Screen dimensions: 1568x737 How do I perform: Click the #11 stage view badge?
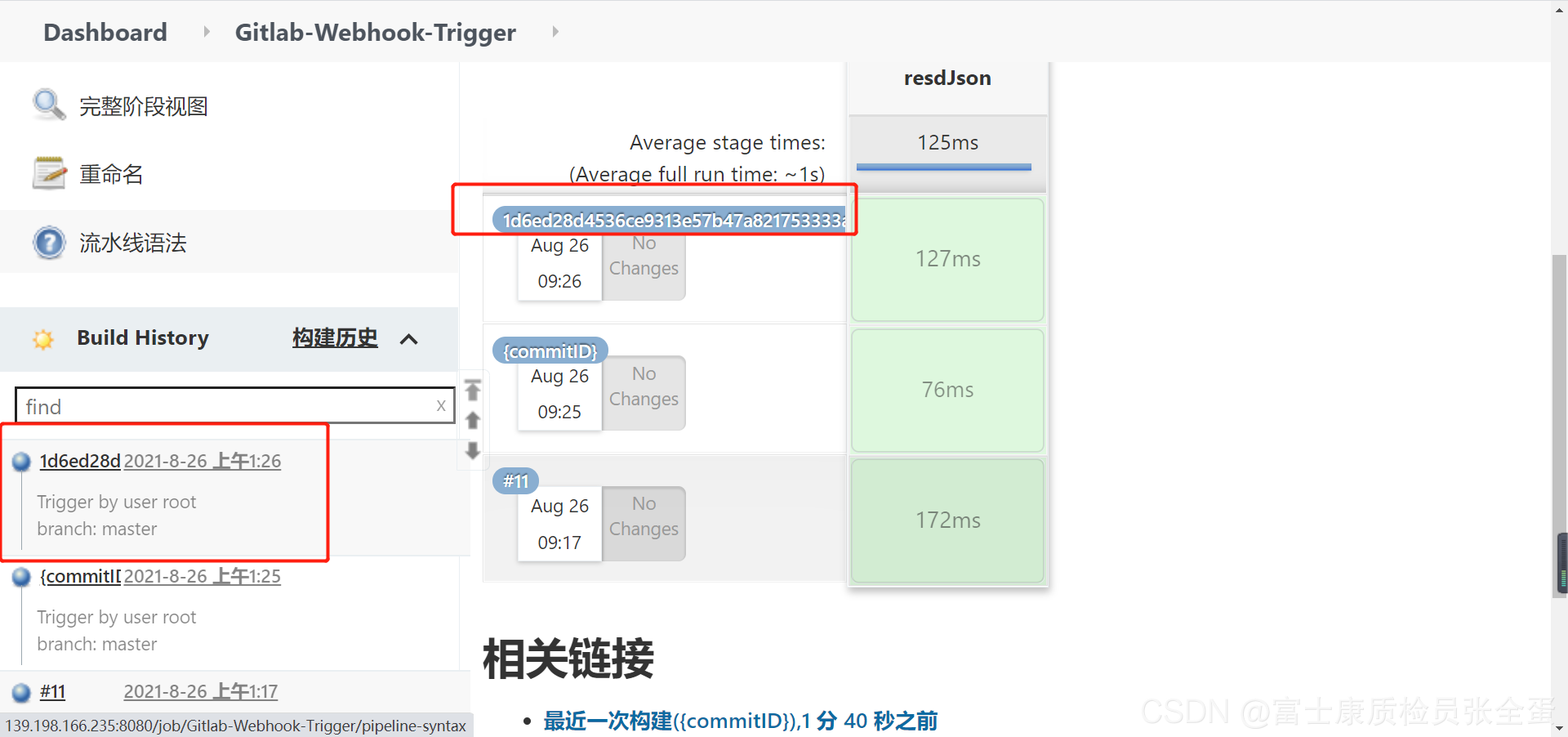[x=515, y=481]
